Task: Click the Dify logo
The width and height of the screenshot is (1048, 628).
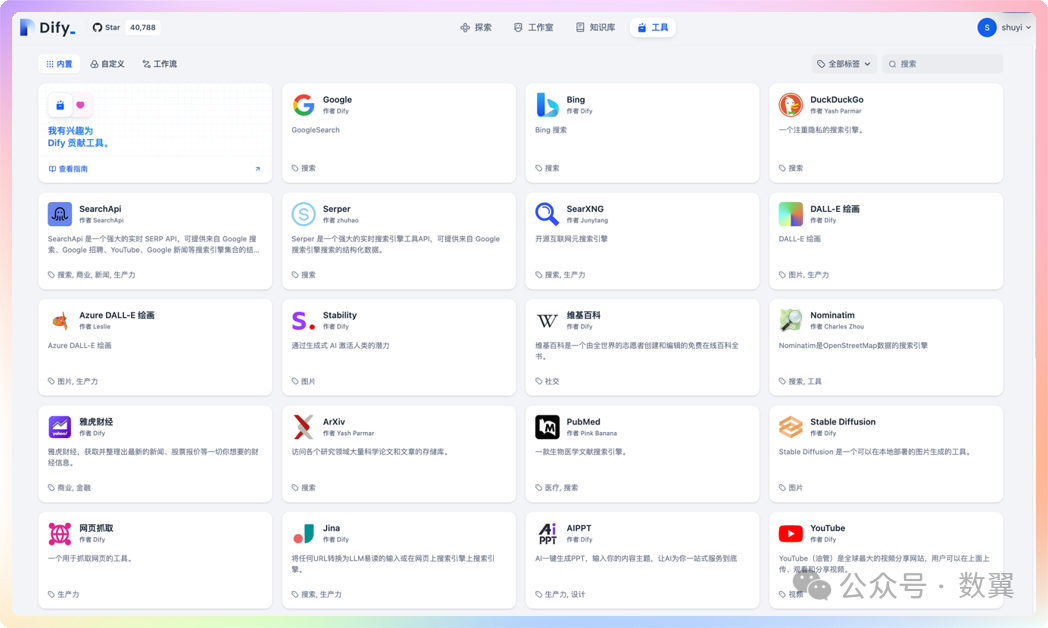Action: point(47,27)
